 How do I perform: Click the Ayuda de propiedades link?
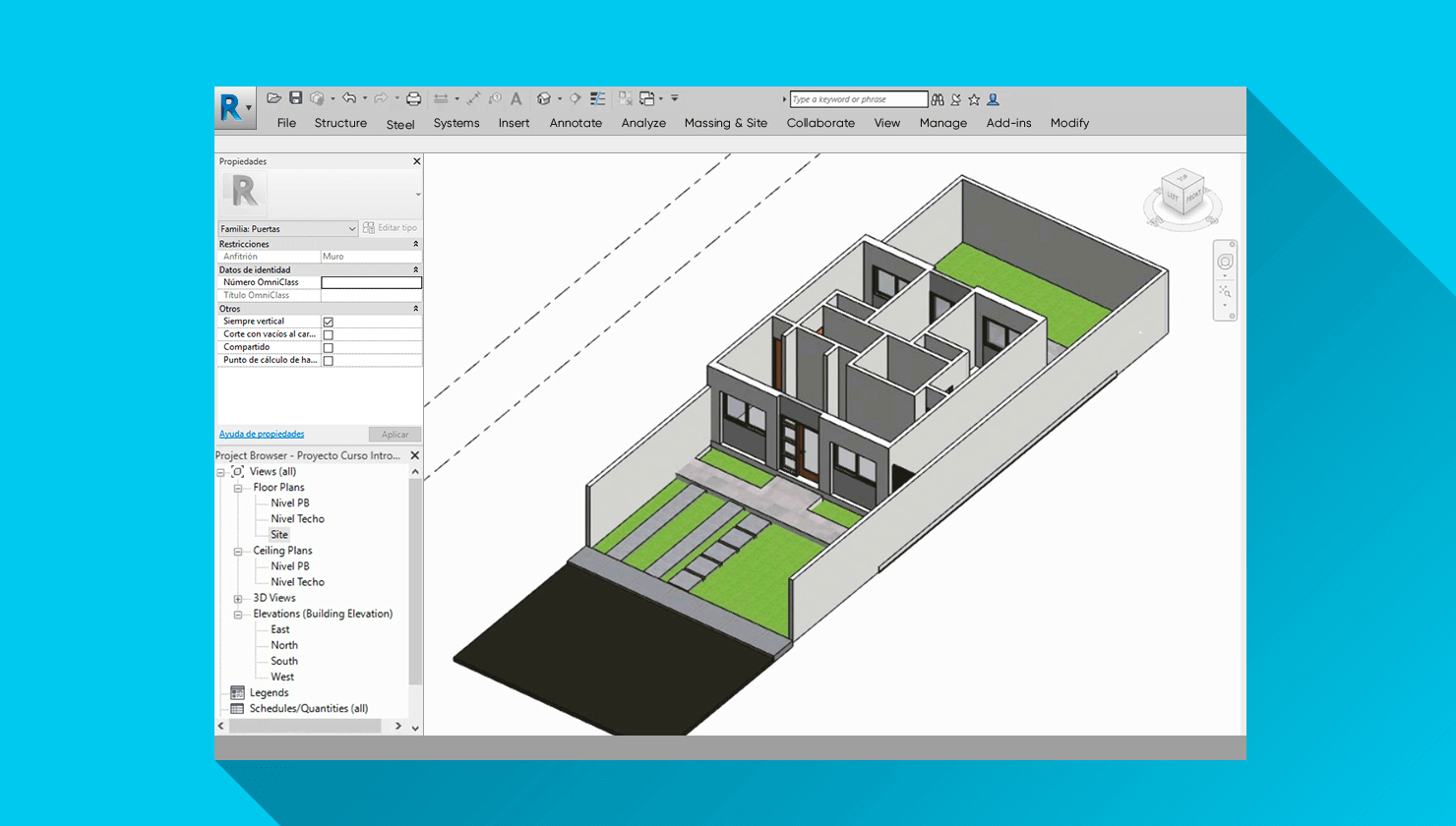pyautogui.click(x=261, y=433)
